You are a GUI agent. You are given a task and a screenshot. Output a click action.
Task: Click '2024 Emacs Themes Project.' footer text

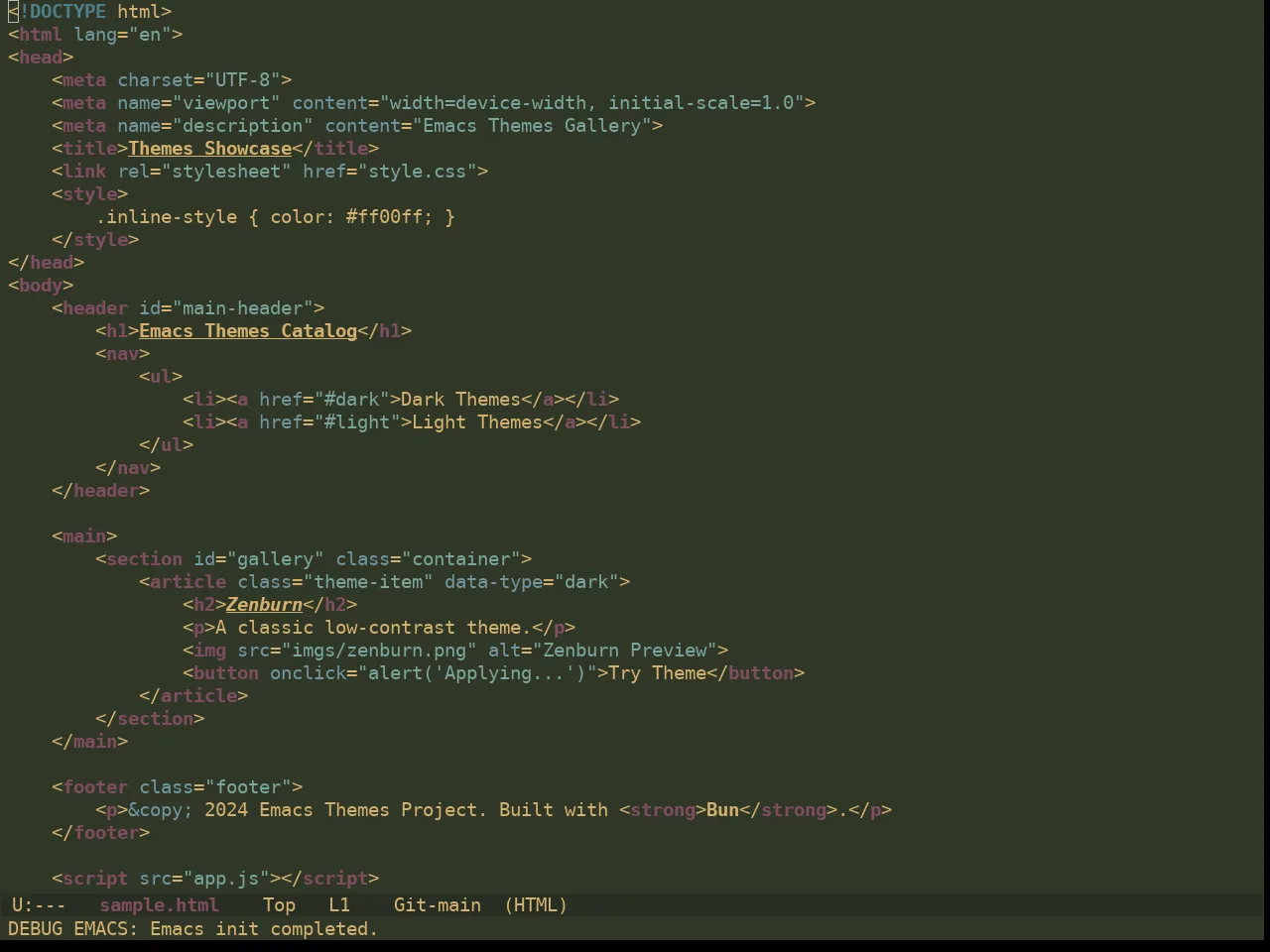346,810
